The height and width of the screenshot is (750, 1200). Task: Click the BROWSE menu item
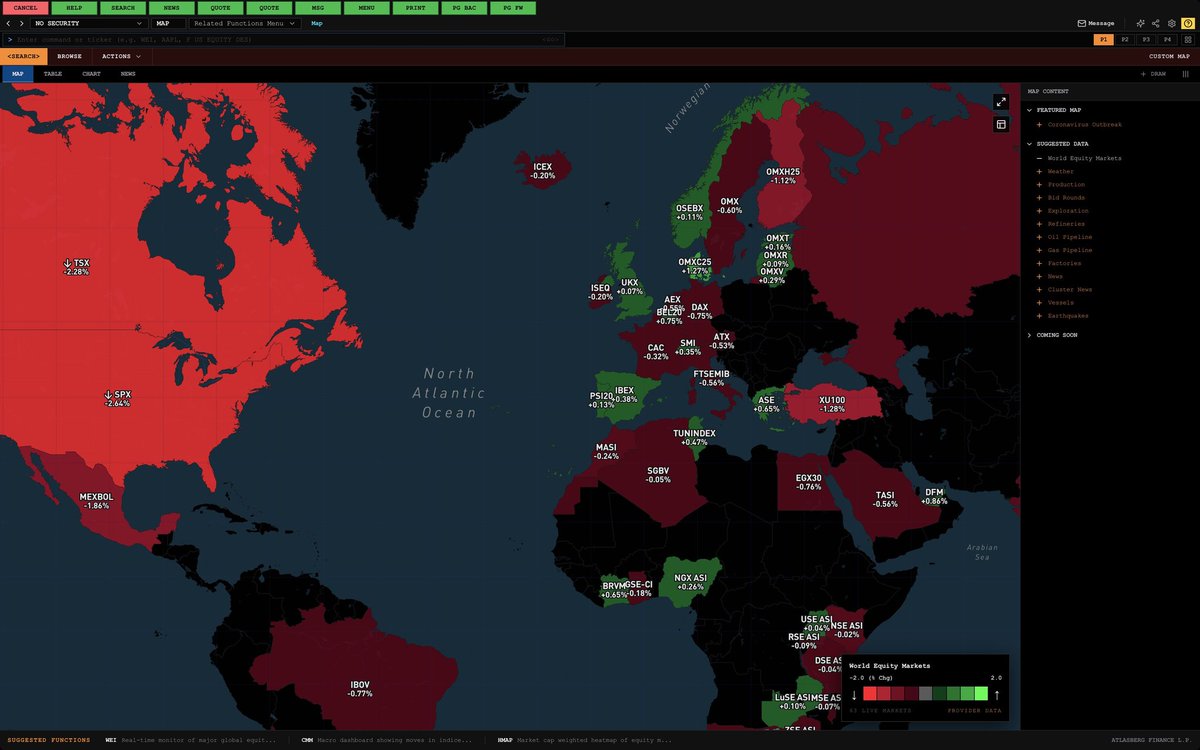(69, 57)
